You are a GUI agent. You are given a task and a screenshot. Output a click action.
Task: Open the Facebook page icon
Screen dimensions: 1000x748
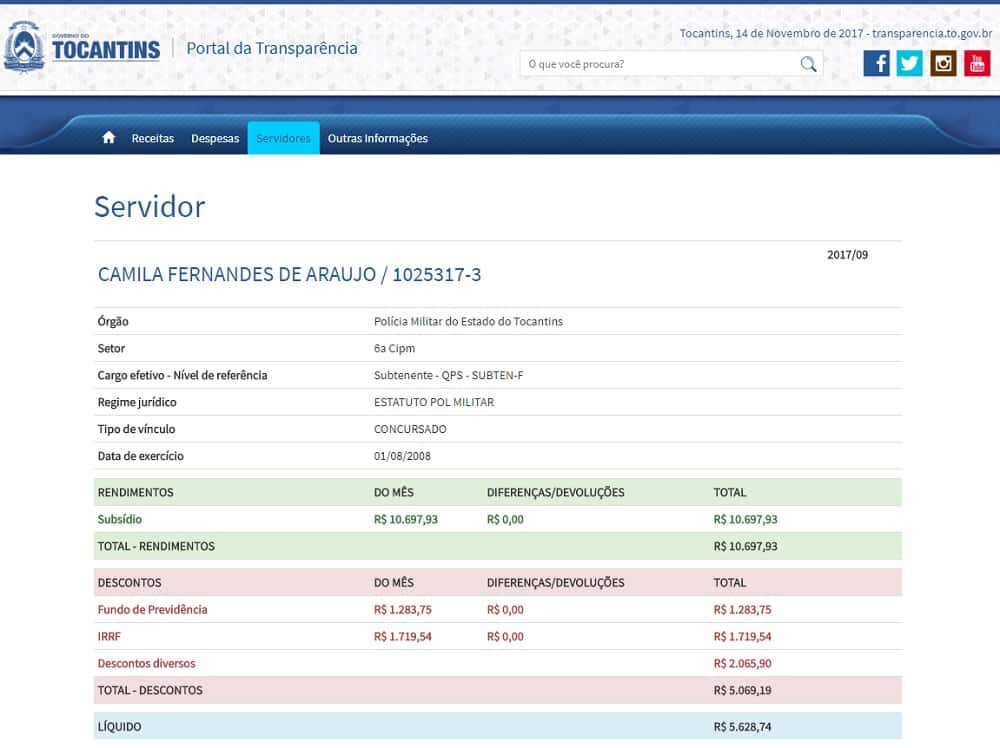(x=876, y=64)
